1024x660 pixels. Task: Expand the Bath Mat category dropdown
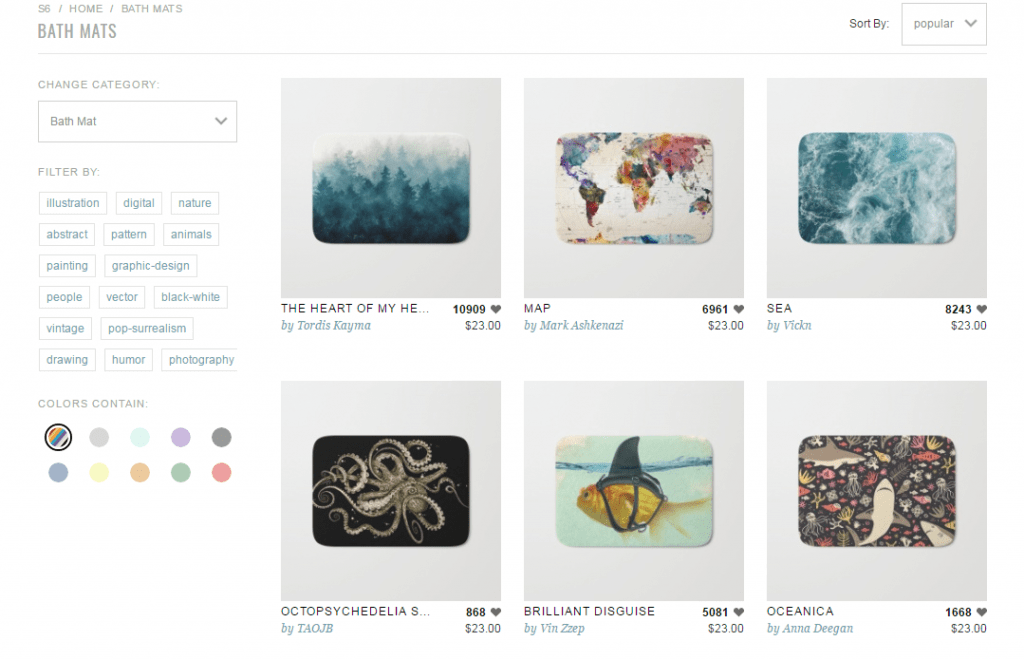pyautogui.click(x=137, y=121)
